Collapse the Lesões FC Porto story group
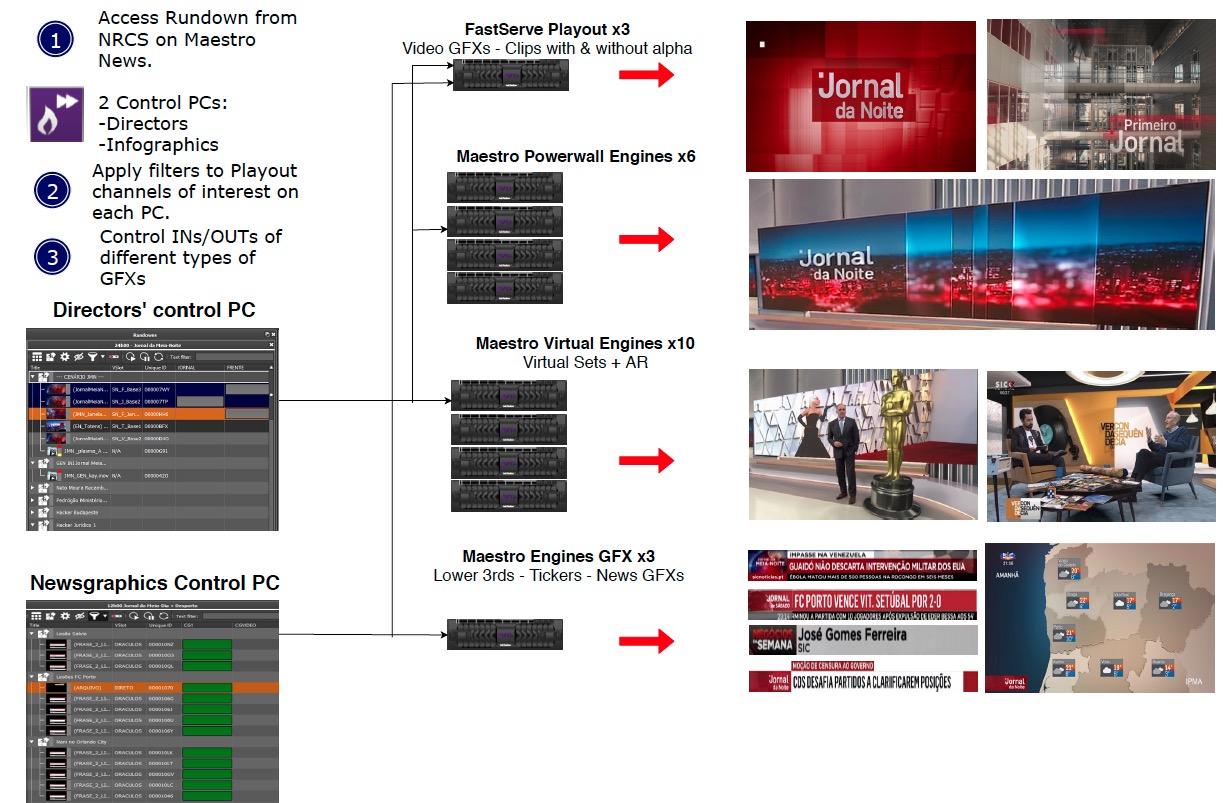 31,677
